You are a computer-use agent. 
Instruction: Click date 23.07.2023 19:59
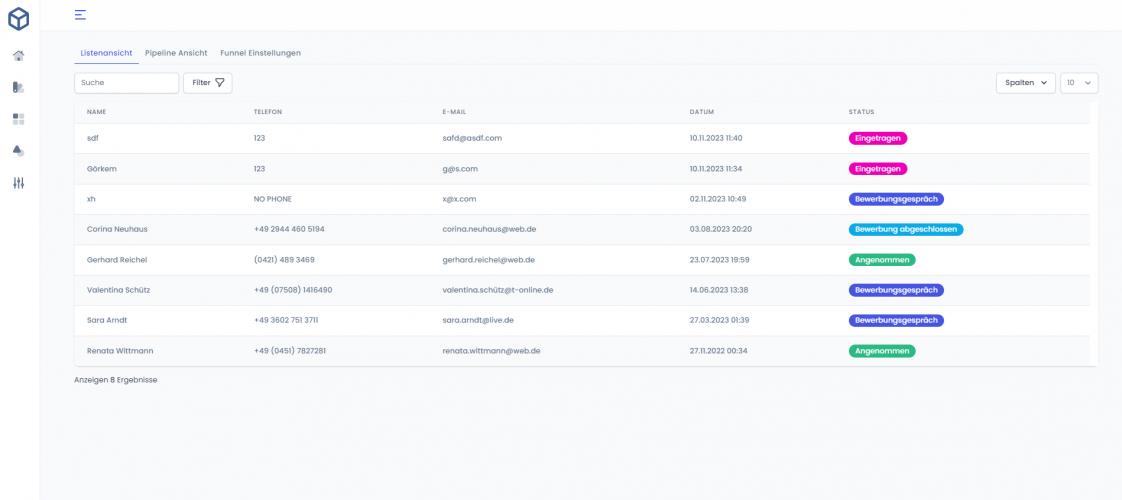click(x=719, y=260)
